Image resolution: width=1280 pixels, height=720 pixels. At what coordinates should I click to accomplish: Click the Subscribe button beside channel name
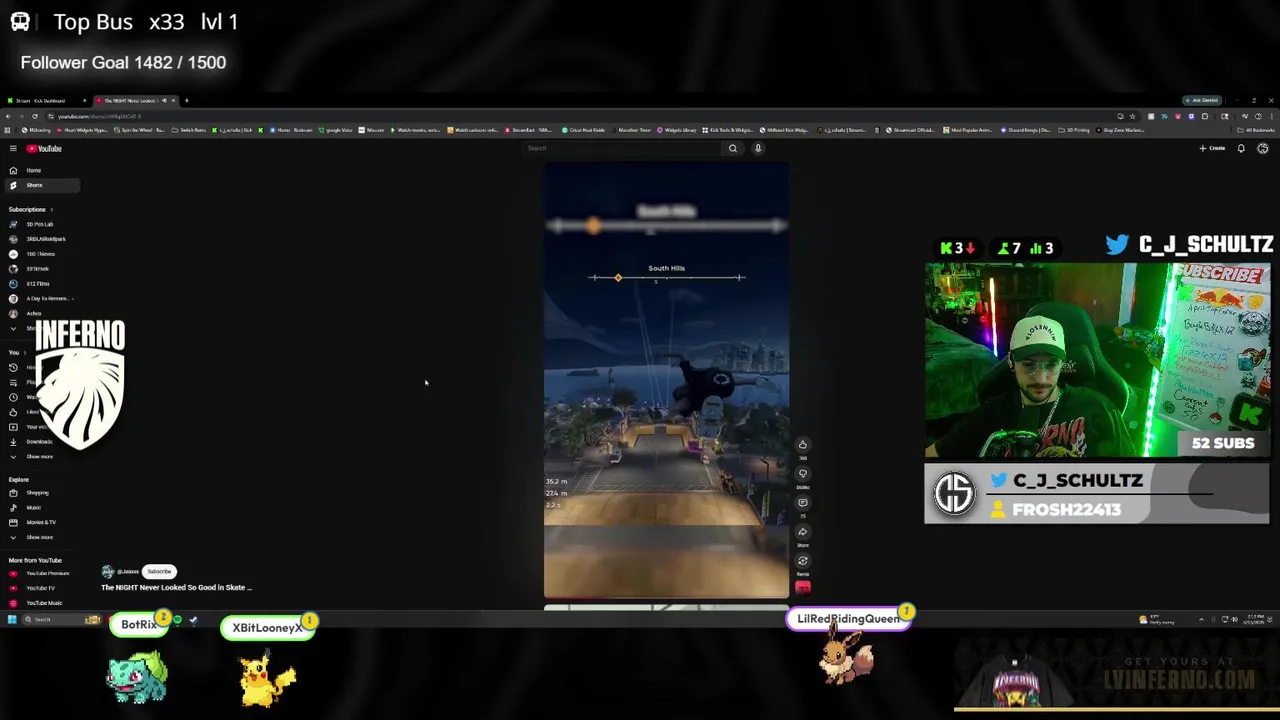point(159,572)
